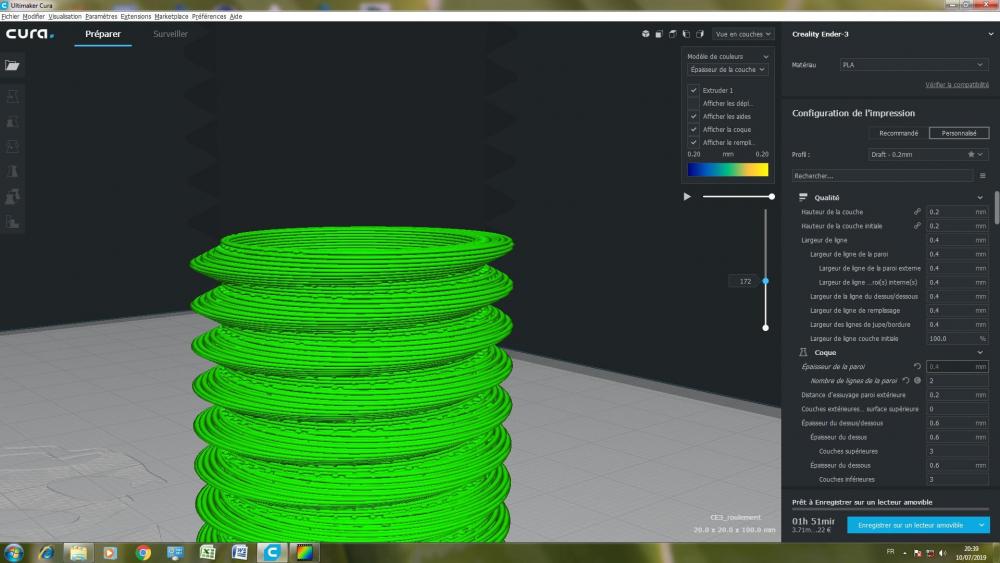Screen dimensions: 1000x563
Task: Open the Extensions menu
Action: pyautogui.click(x=136, y=17)
